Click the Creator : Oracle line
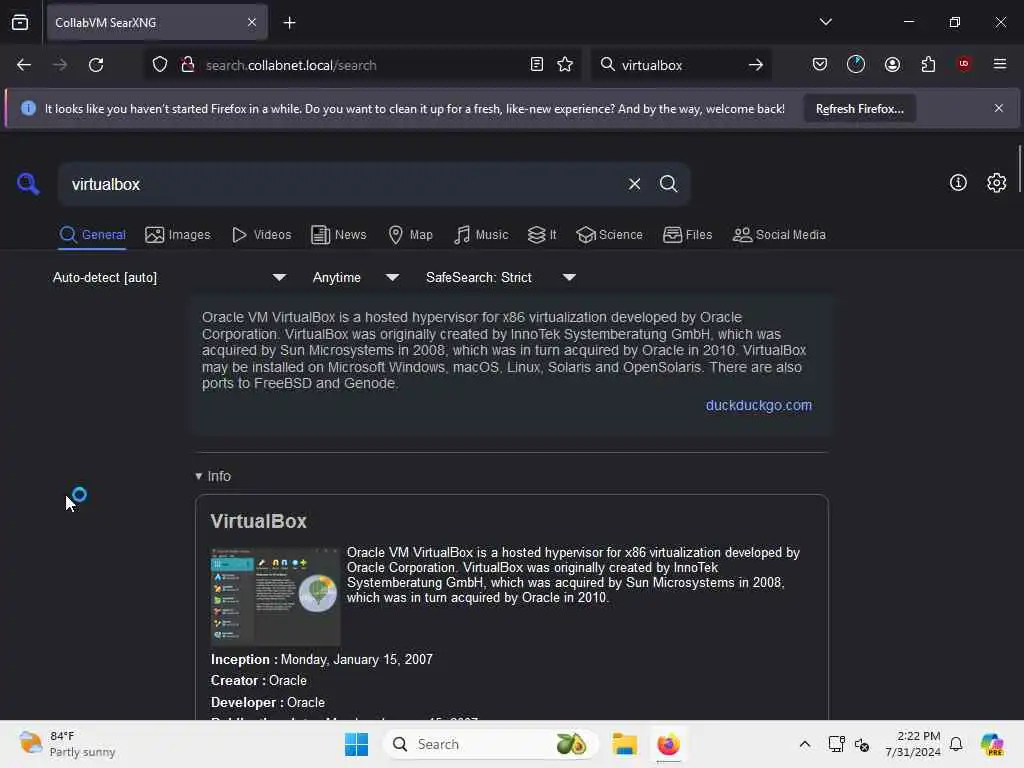Image resolution: width=1024 pixels, height=768 pixels. tap(259, 680)
